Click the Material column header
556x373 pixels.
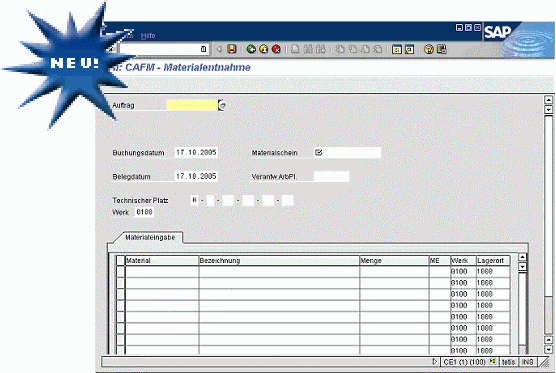(162, 261)
